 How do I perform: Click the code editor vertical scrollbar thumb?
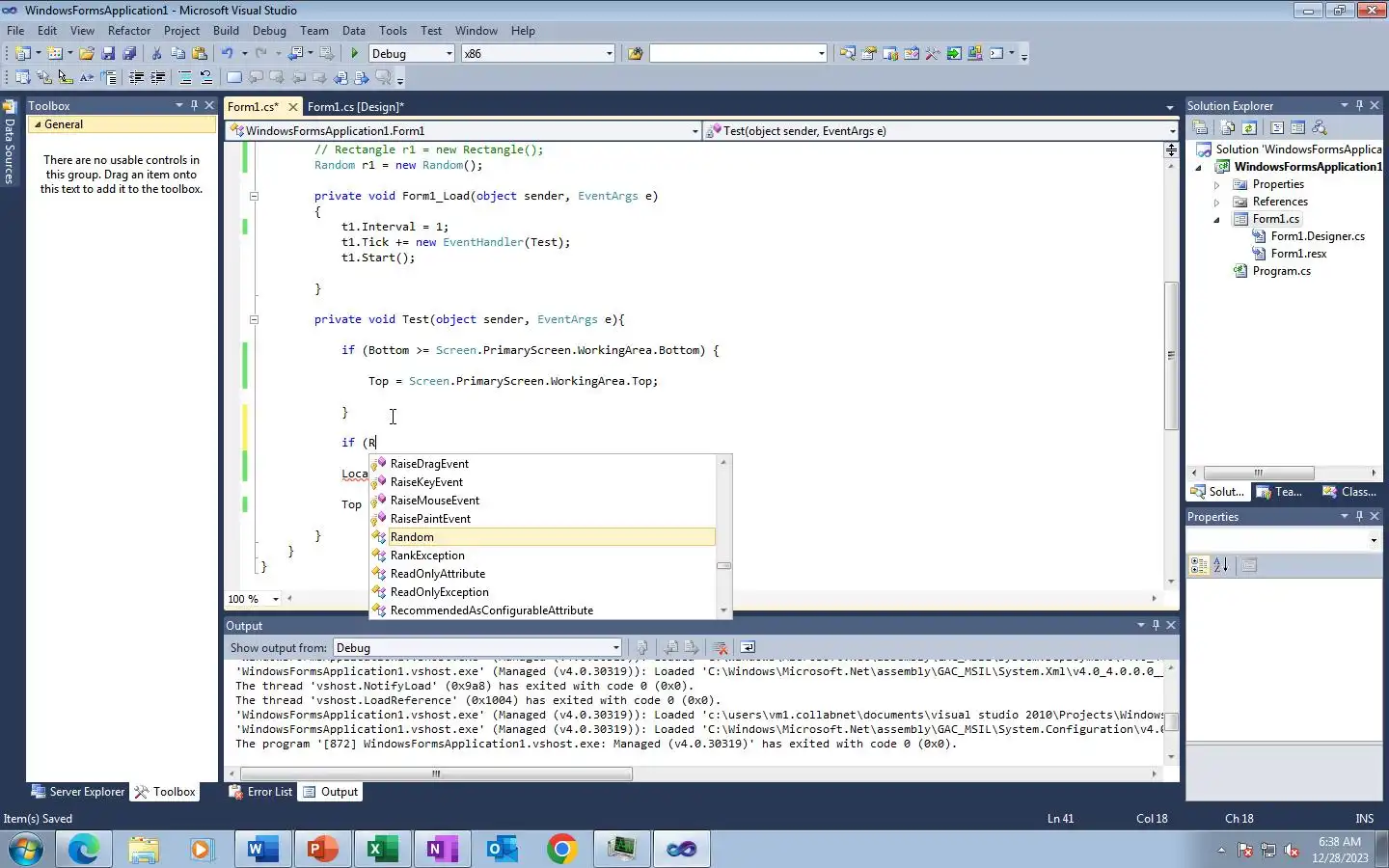1171,355
